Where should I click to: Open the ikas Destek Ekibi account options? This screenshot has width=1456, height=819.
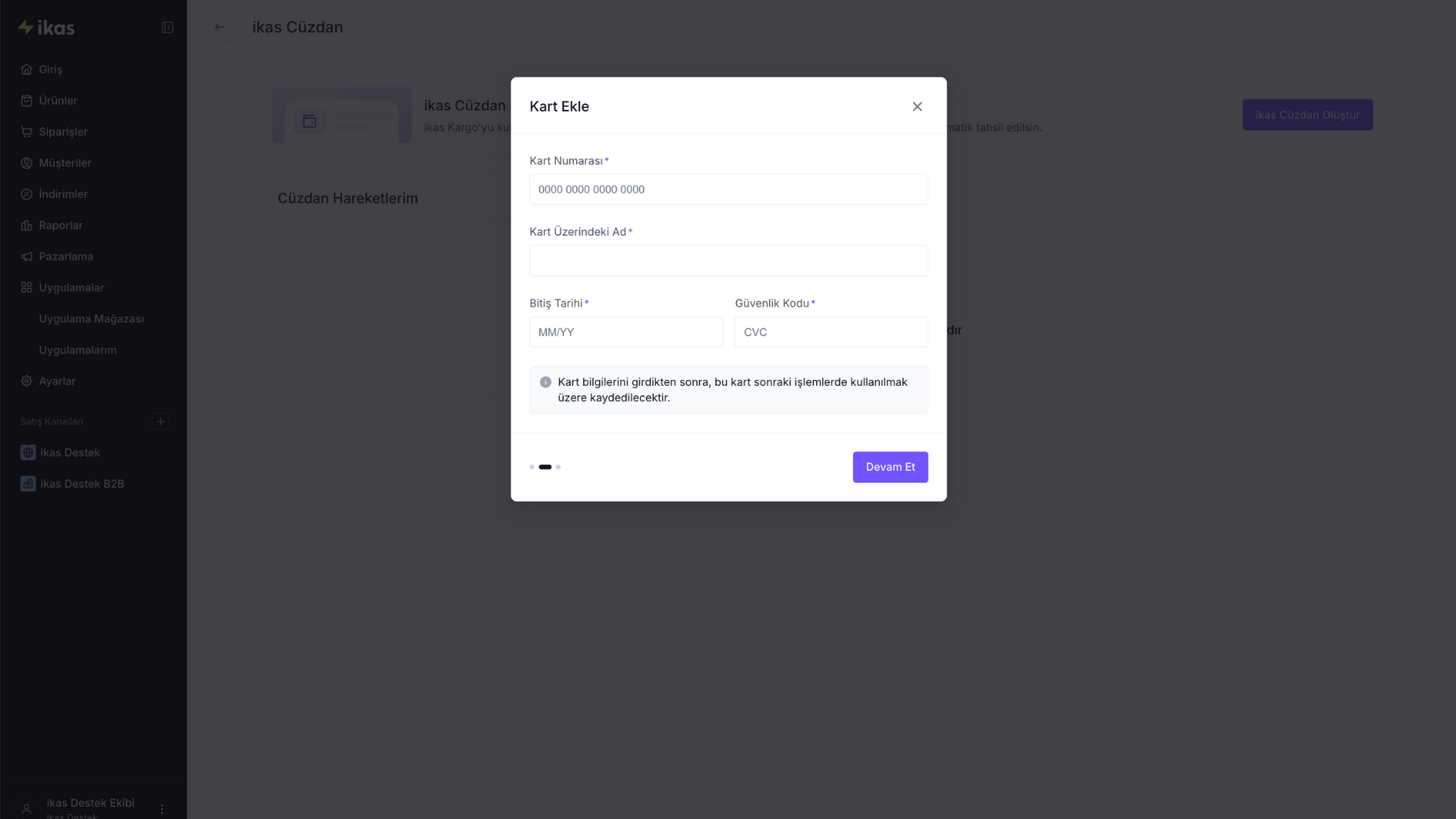[x=162, y=809]
